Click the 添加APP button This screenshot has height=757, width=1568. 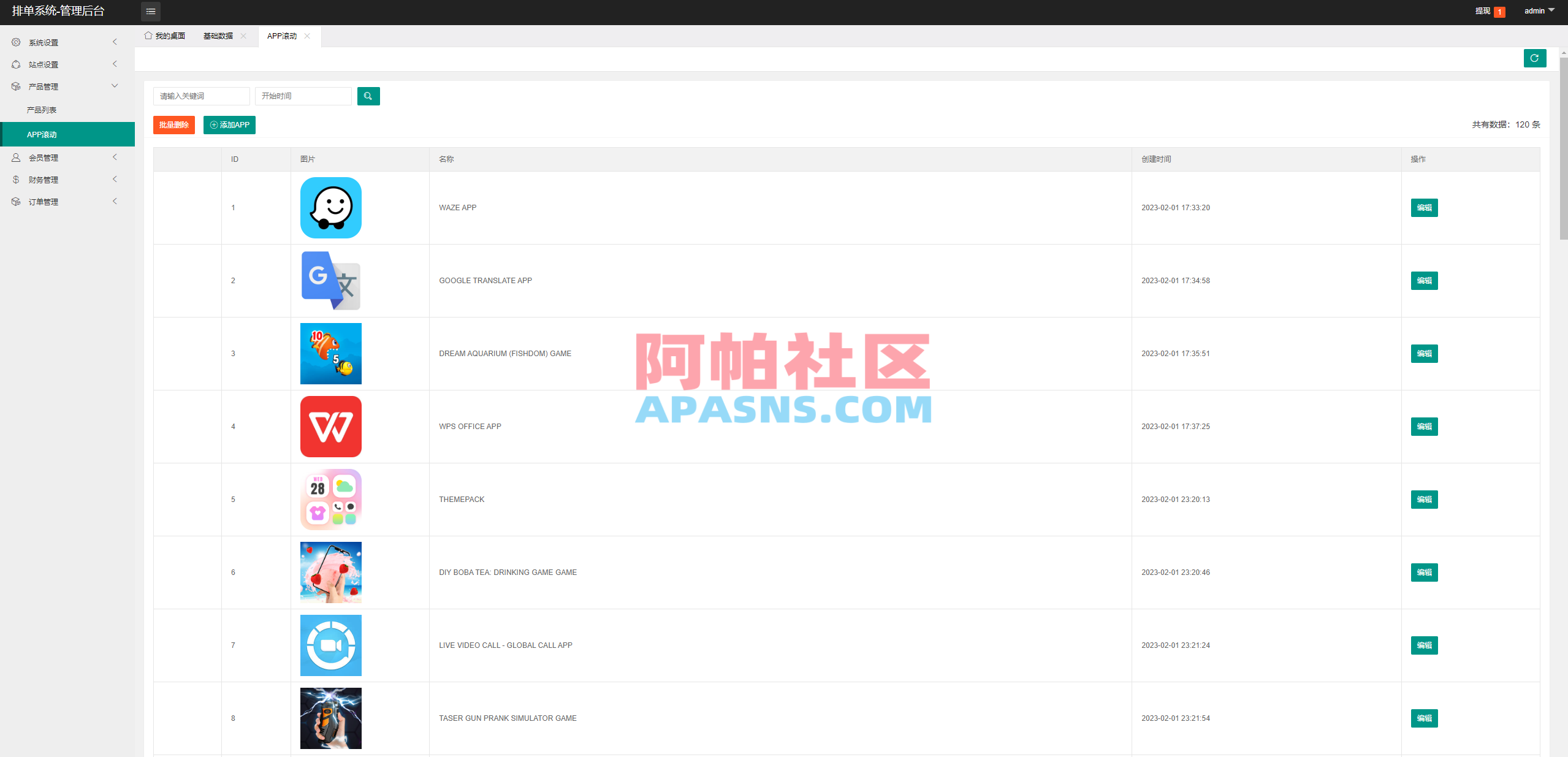point(229,124)
